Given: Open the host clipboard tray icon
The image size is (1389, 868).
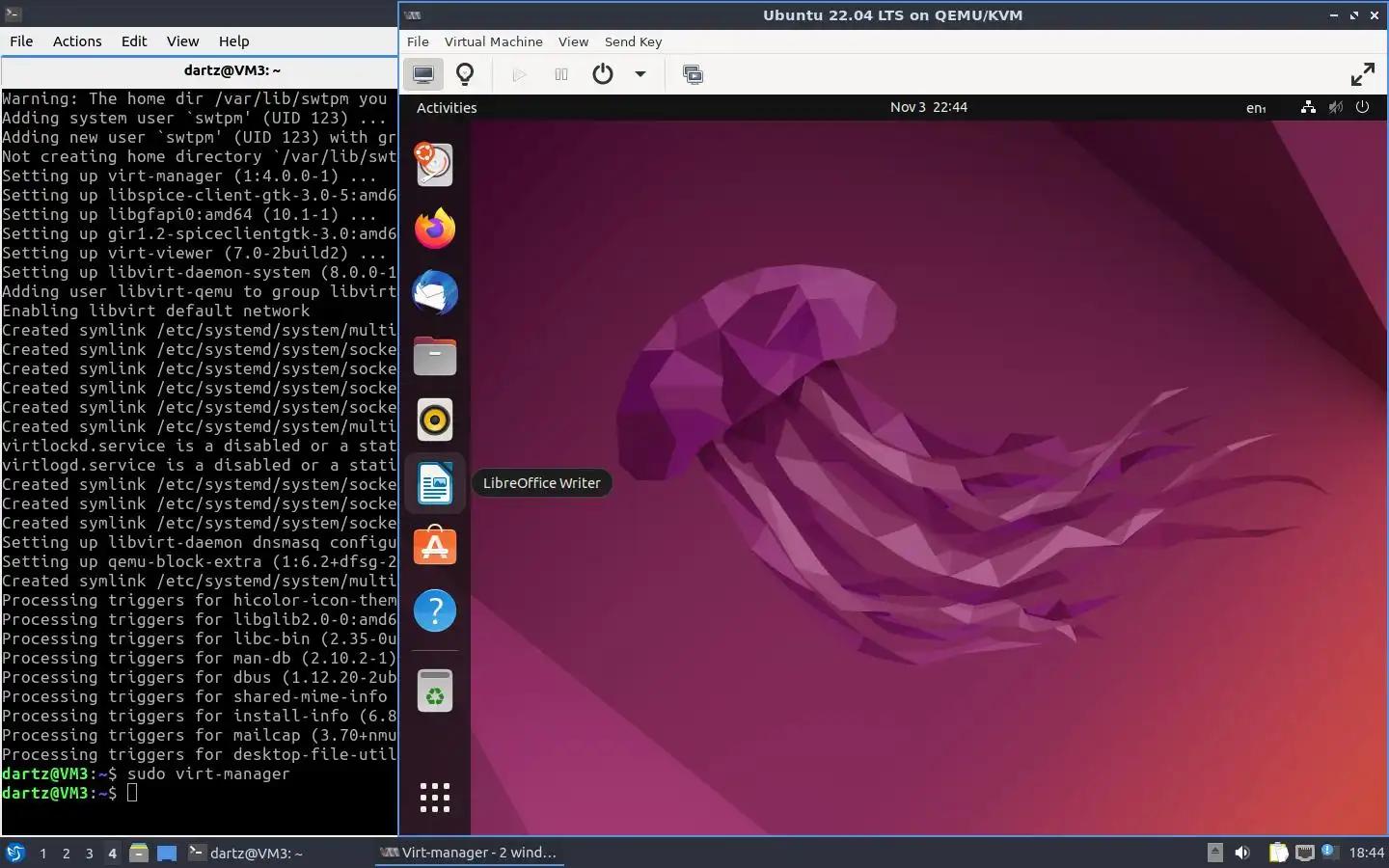Looking at the screenshot, I should 1278,853.
